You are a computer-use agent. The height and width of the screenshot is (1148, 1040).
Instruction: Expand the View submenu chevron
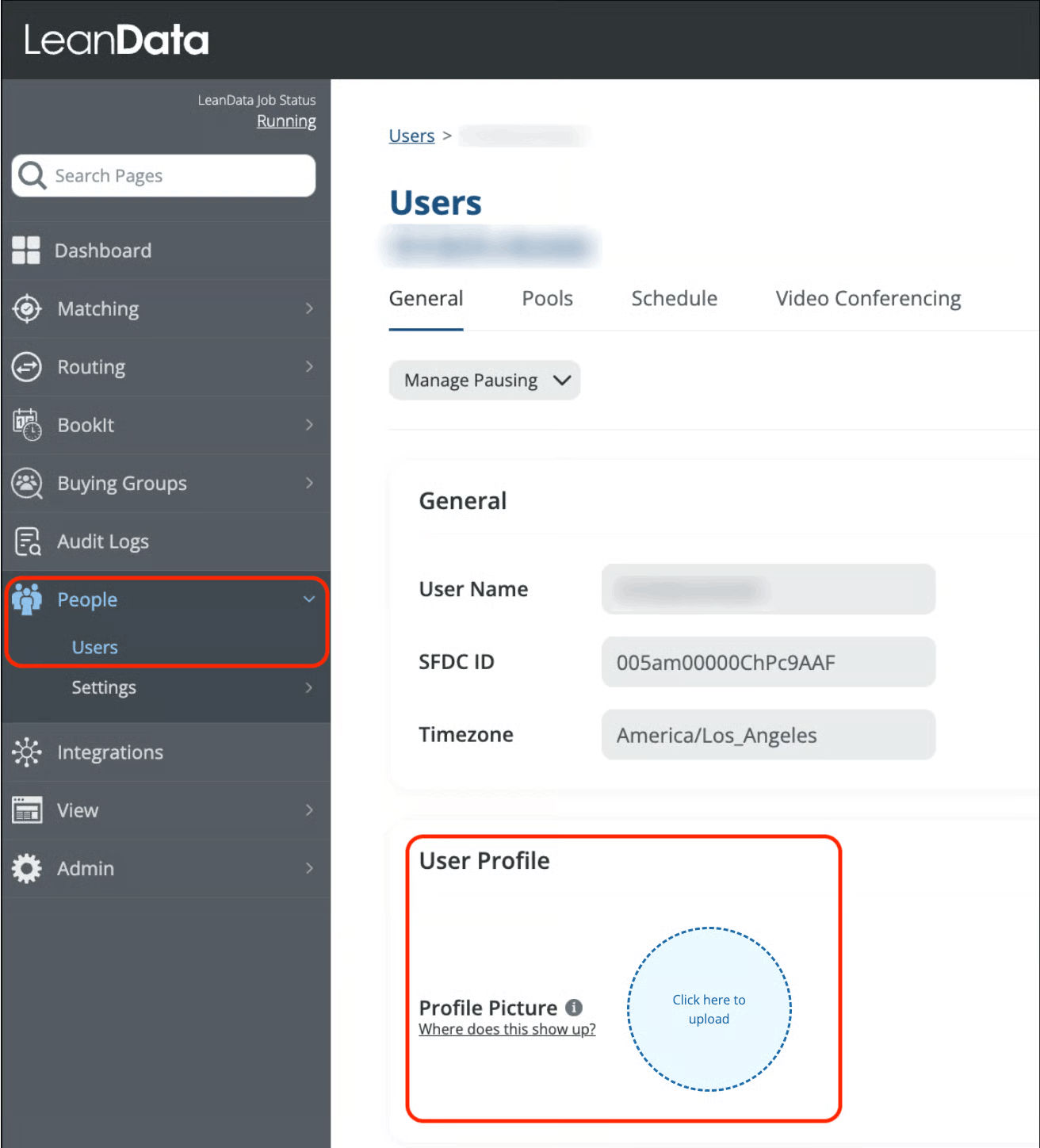pos(309,810)
